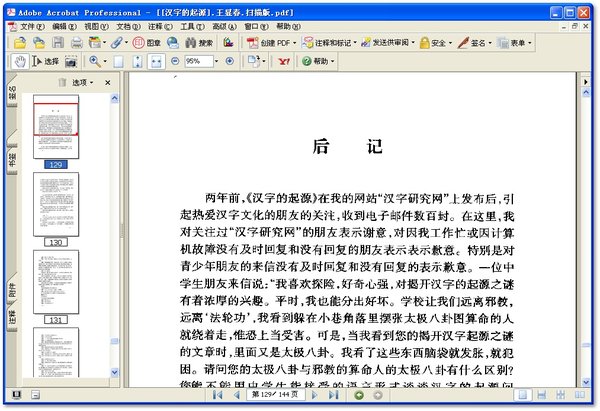
Task: Open the 文件 menu
Action: click(32, 26)
